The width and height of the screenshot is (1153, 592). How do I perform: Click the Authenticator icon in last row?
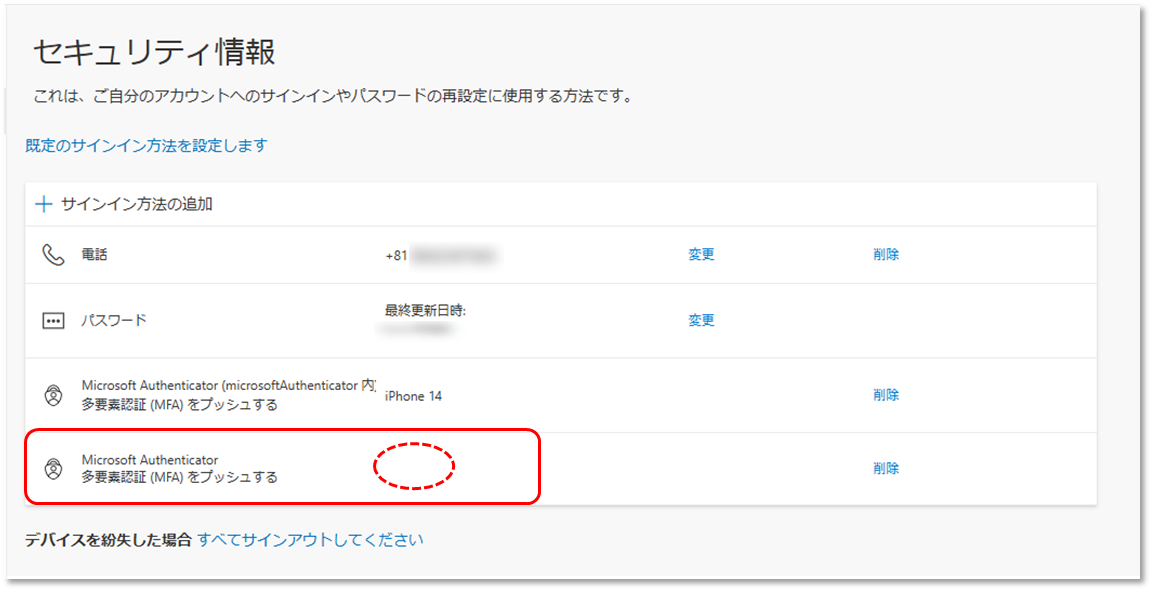click(x=53, y=468)
